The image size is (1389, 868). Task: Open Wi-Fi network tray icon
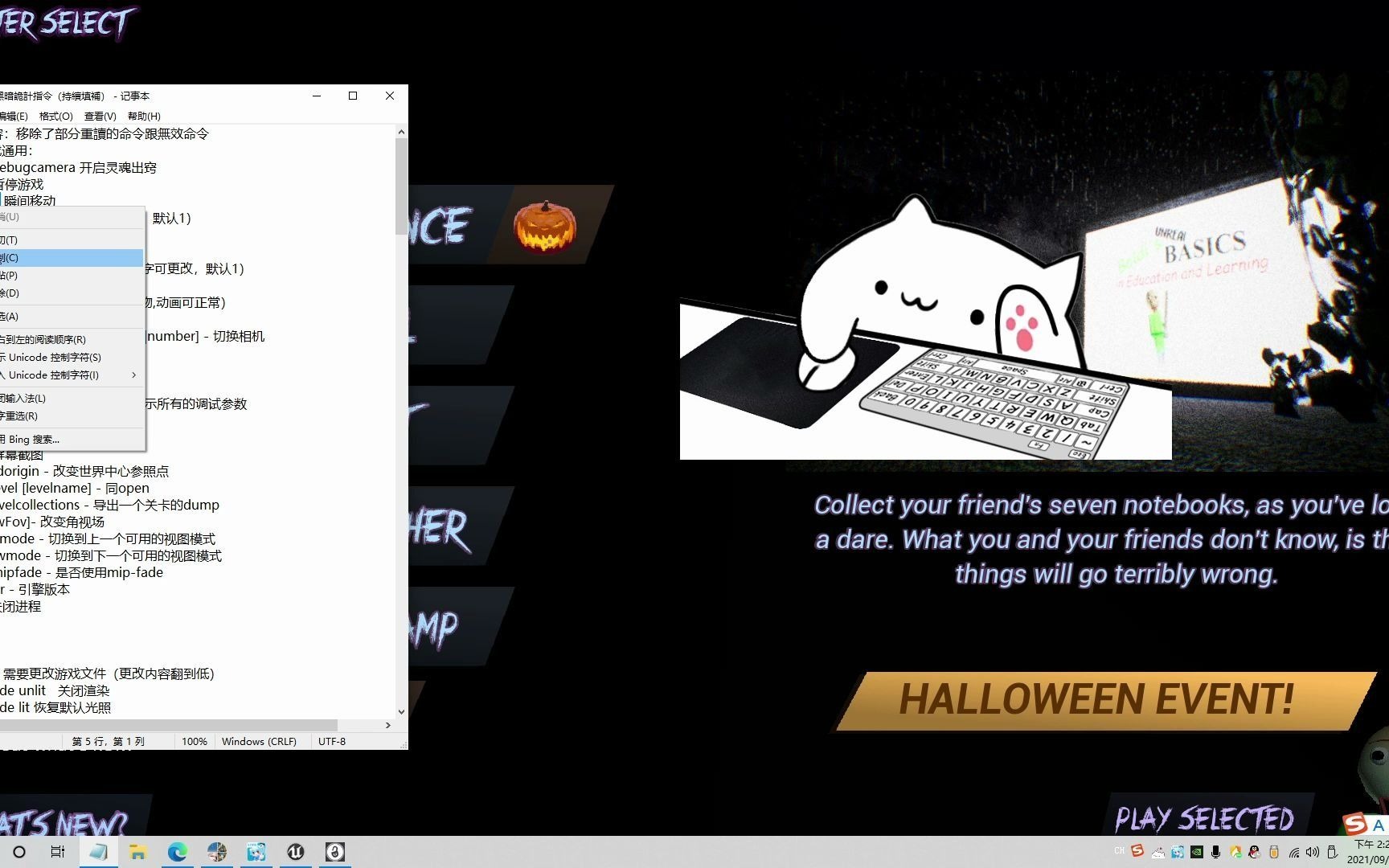pos(1294,852)
